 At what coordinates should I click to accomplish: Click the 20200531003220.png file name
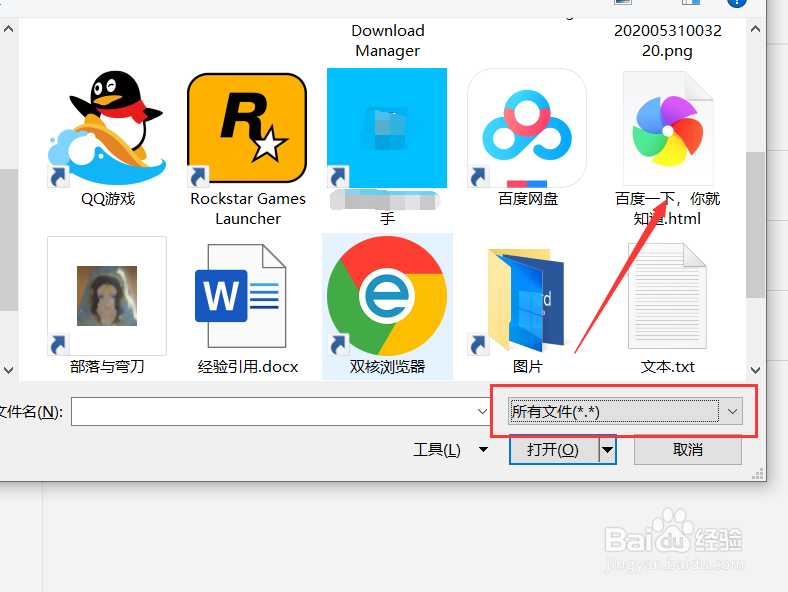coord(667,41)
